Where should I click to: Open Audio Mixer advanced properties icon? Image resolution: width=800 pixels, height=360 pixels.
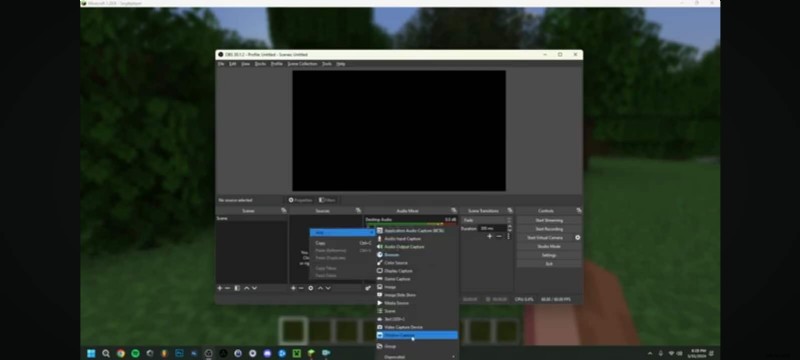[368, 288]
